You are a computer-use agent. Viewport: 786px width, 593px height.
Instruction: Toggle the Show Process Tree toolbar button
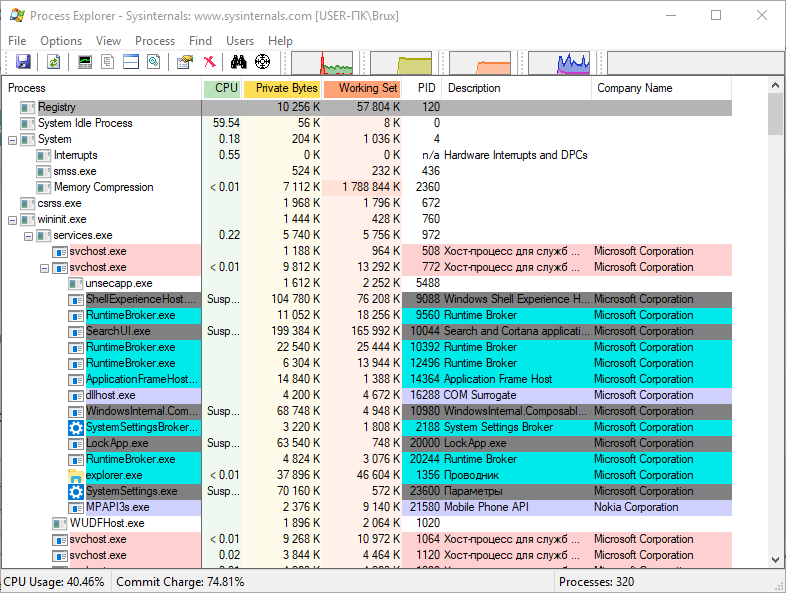108,62
